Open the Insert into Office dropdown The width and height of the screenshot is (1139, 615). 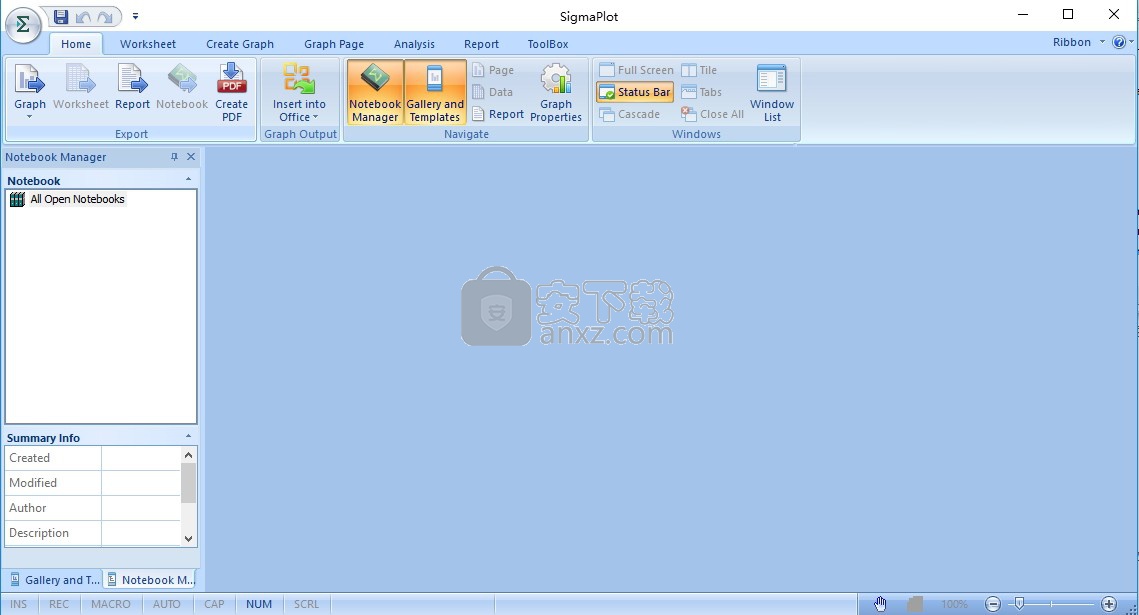point(299,92)
